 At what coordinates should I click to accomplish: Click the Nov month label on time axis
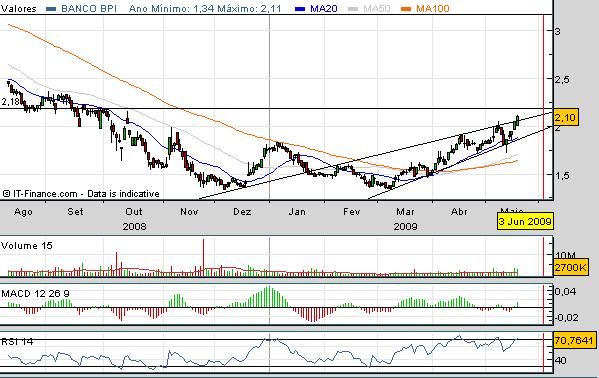coord(189,211)
